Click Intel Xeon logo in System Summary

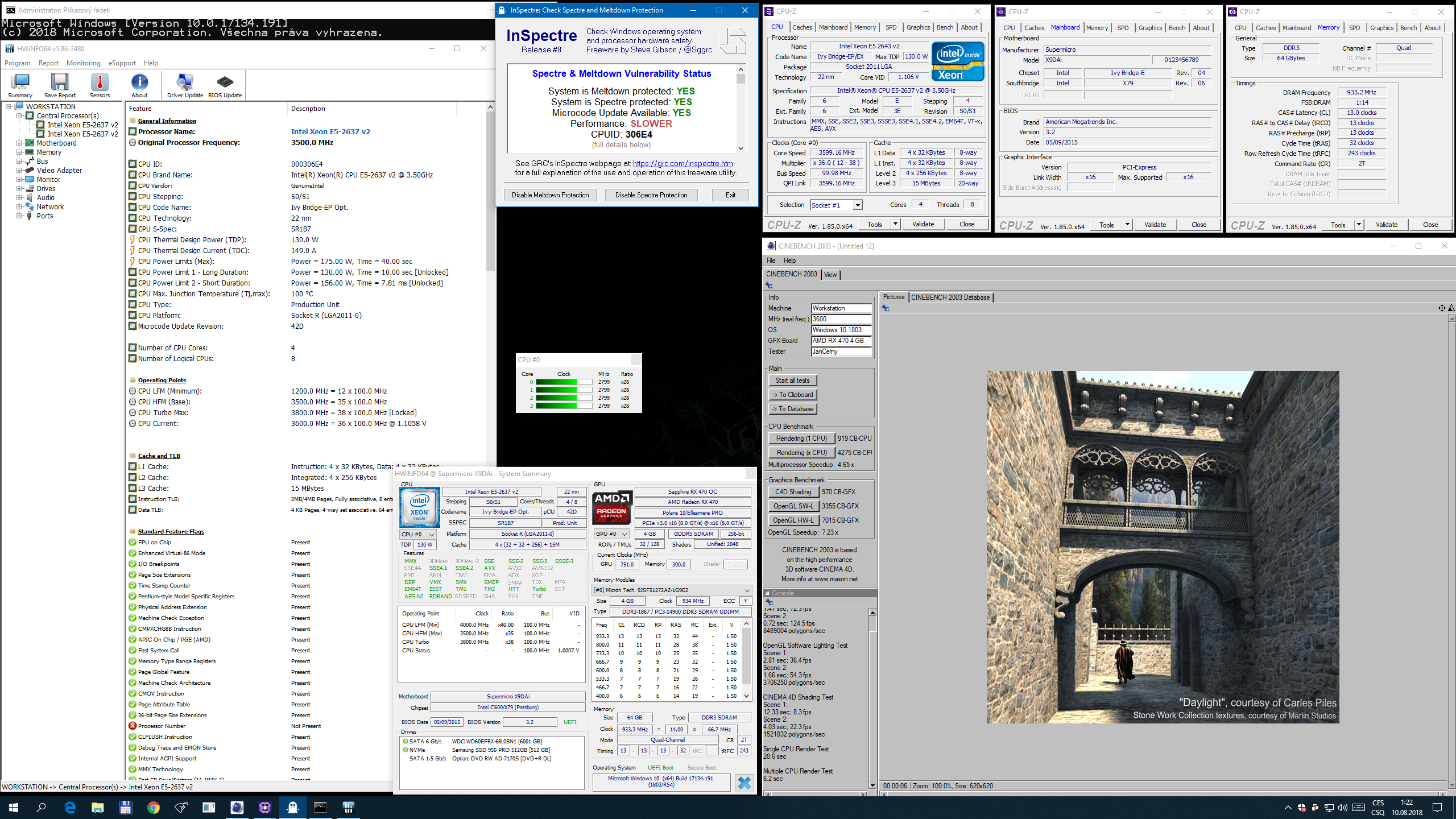[420, 507]
